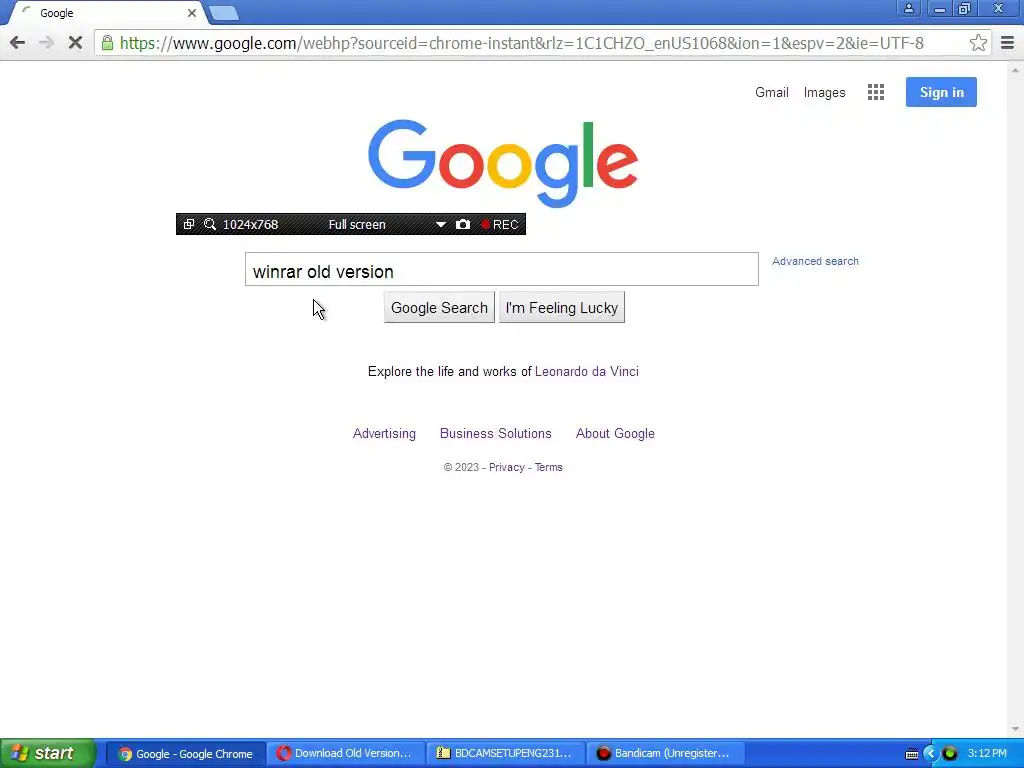Open the Chrome hamburger menu

pyautogui.click(x=1007, y=43)
